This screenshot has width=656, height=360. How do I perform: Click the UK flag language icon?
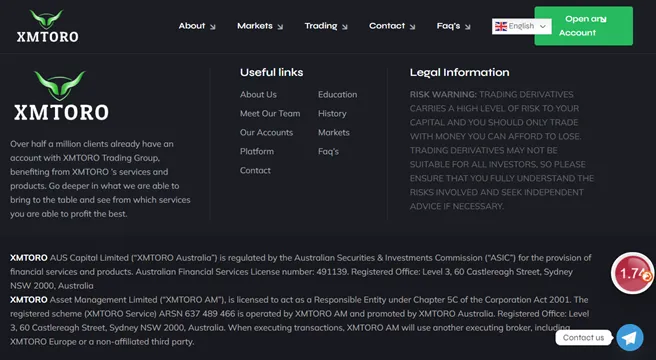pyautogui.click(x=500, y=26)
